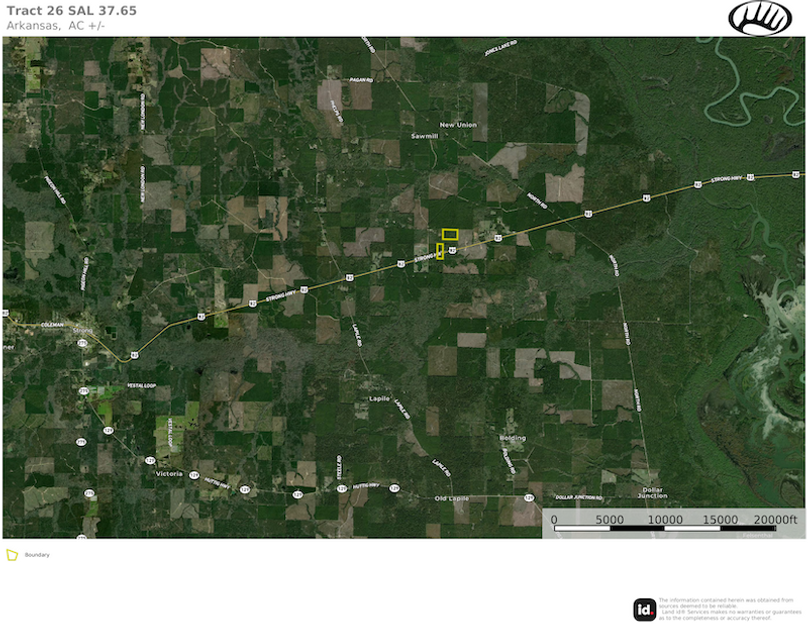Screen dimensions: 808x624
Task: Select the Old Lapile place label
Action: [x=452, y=498]
